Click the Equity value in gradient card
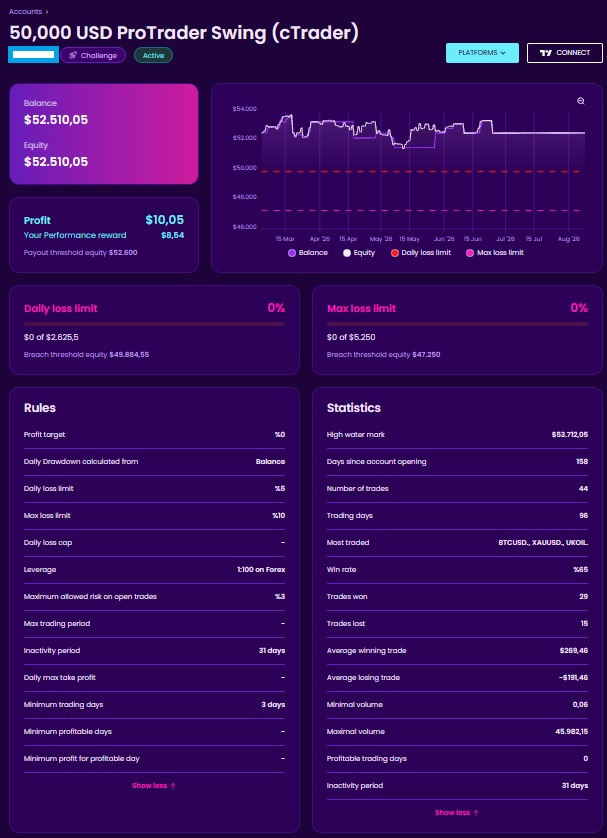 click(x=56, y=162)
